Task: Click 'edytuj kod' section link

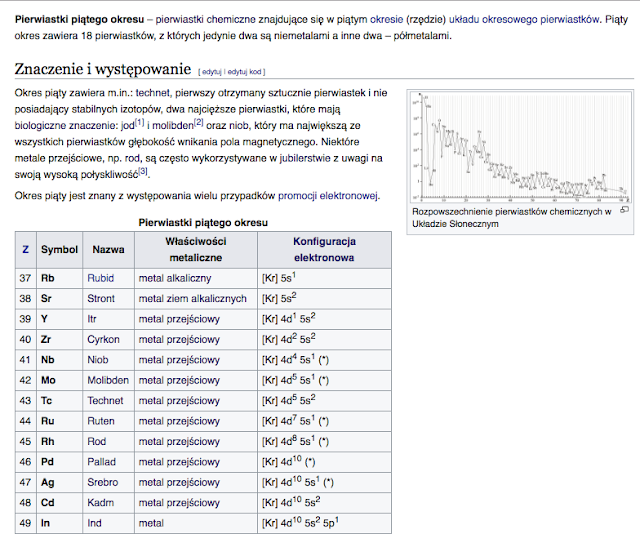Action: tap(244, 72)
